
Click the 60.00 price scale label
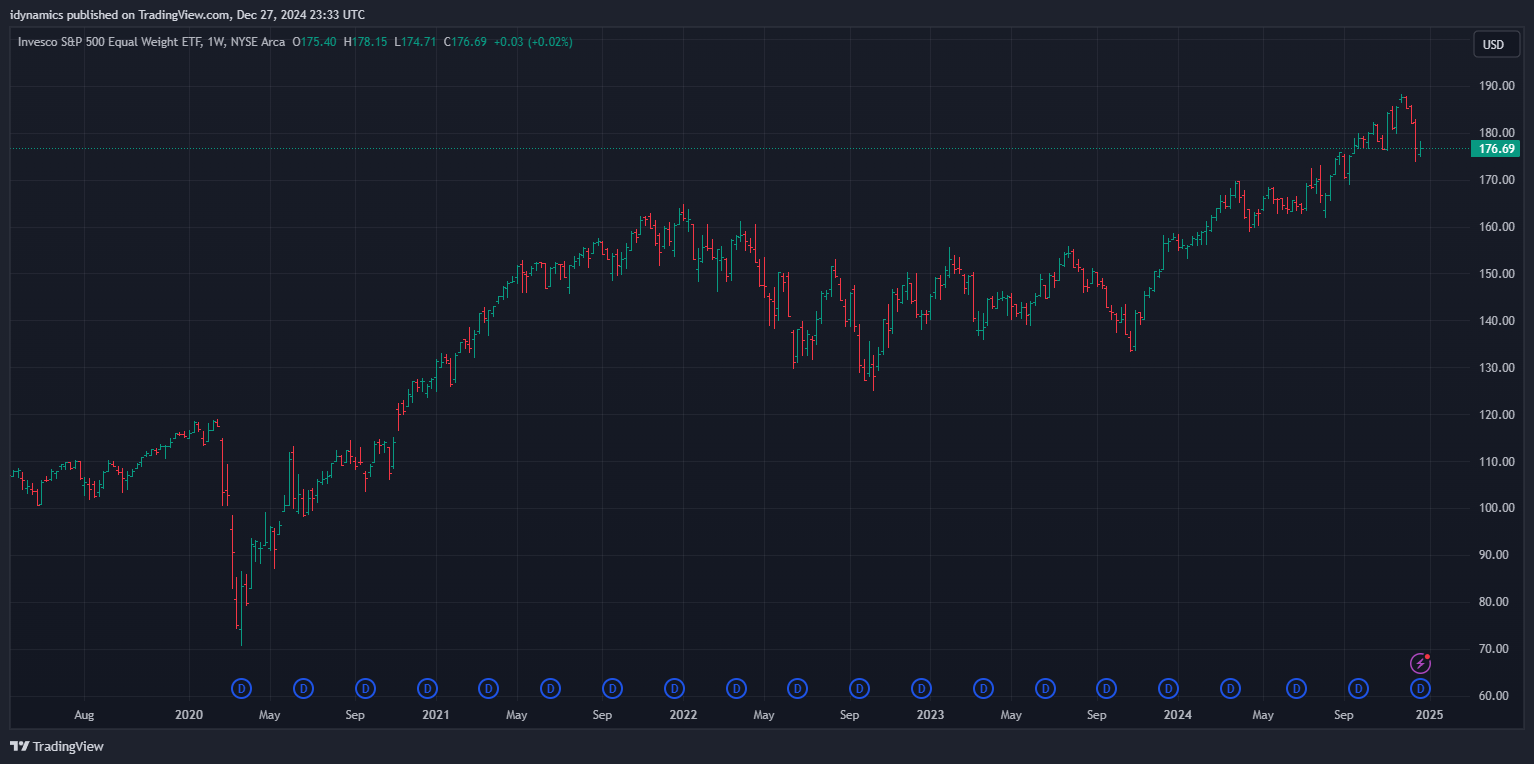point(1495,696)
